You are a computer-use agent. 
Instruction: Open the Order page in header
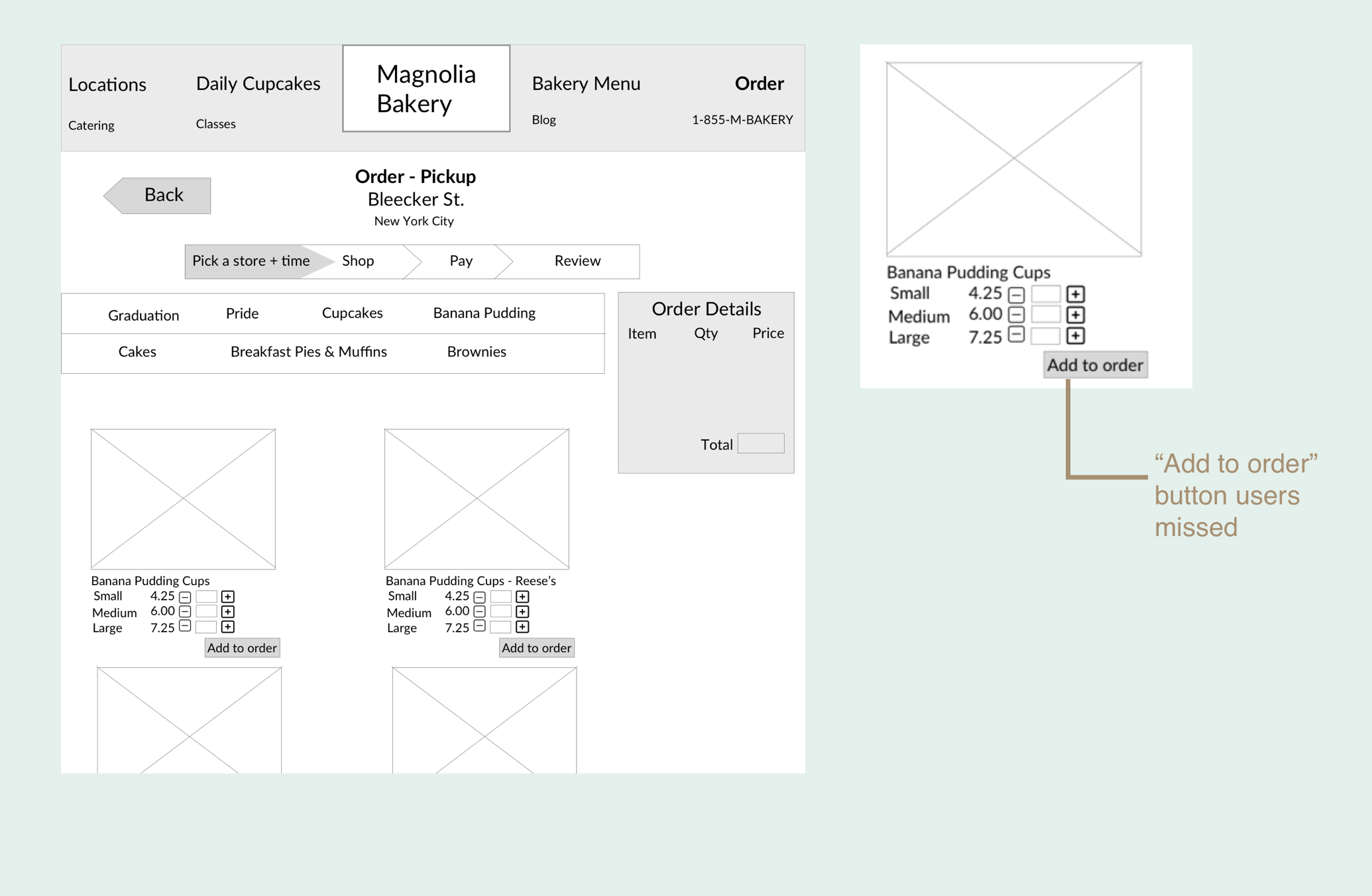click(759, 84)
